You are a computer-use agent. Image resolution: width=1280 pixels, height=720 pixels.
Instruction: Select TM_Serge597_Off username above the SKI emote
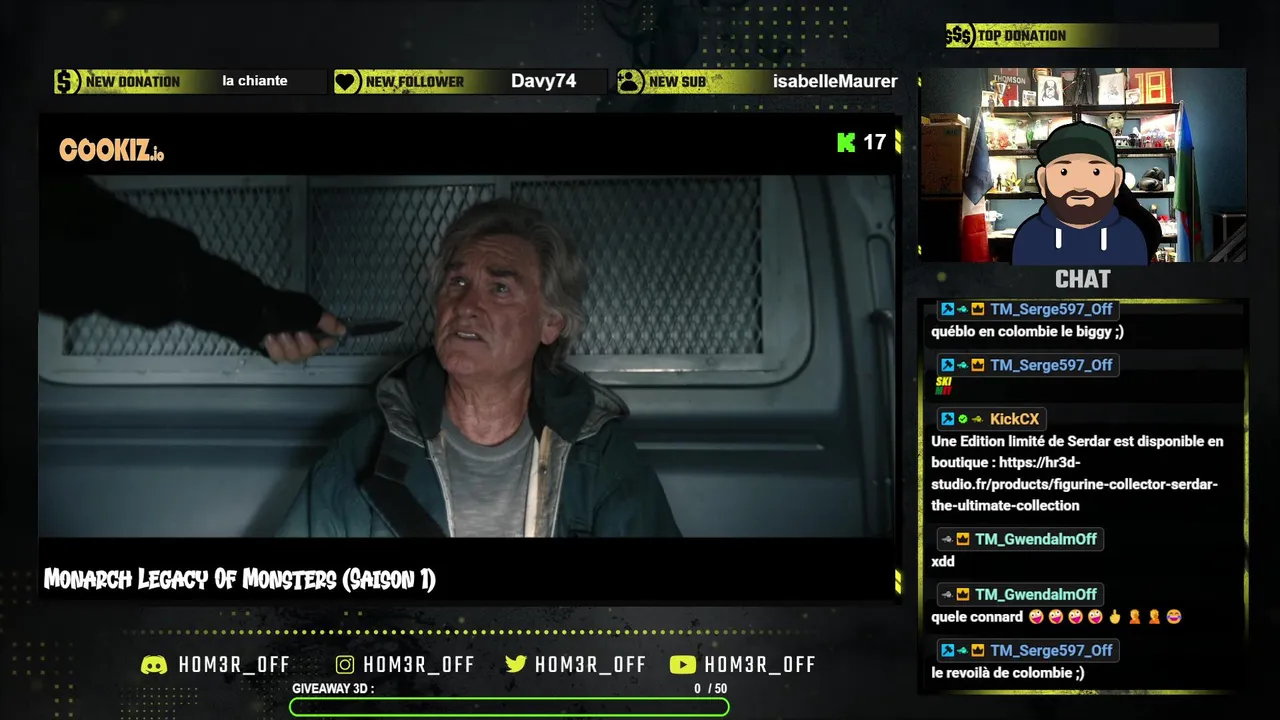click(x=1051, y=365)
